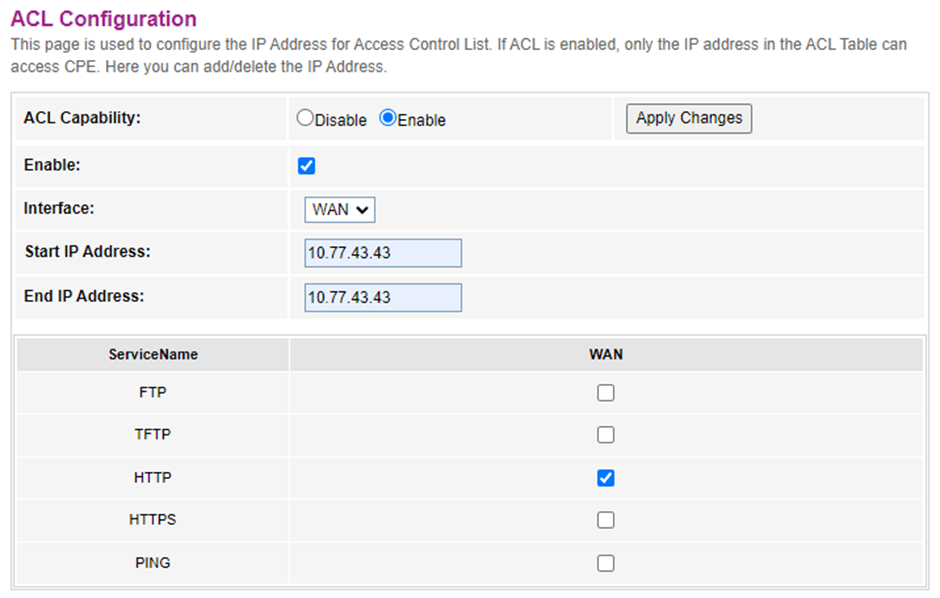The image size is (940, 598).
Task: Click the End IP Address field
Action: (383, 297)
